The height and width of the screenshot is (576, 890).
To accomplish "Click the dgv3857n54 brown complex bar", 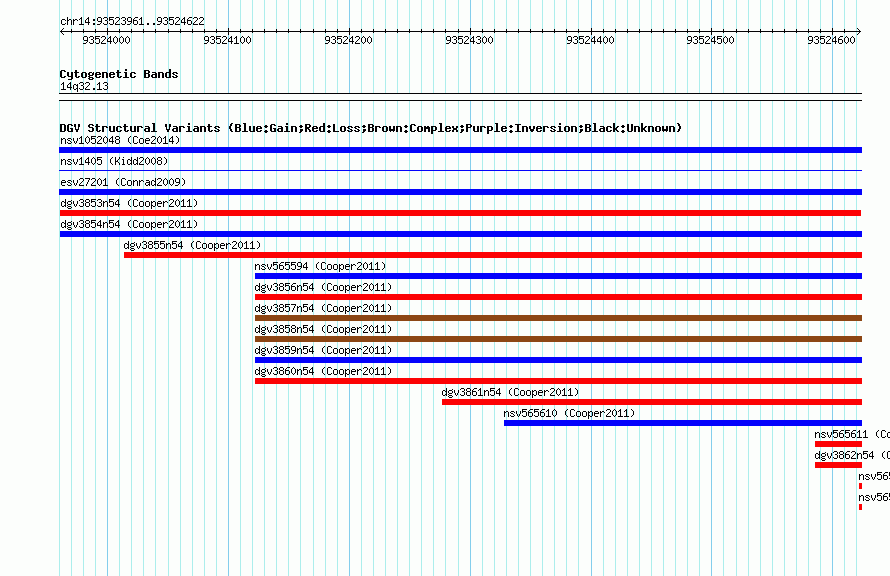I will coord(558,318).
